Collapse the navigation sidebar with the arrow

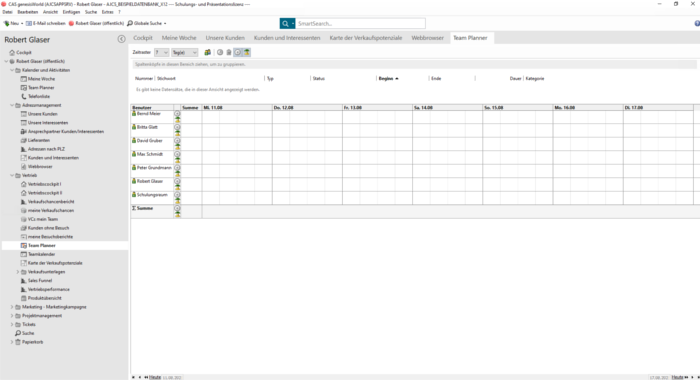click(121, 39)
